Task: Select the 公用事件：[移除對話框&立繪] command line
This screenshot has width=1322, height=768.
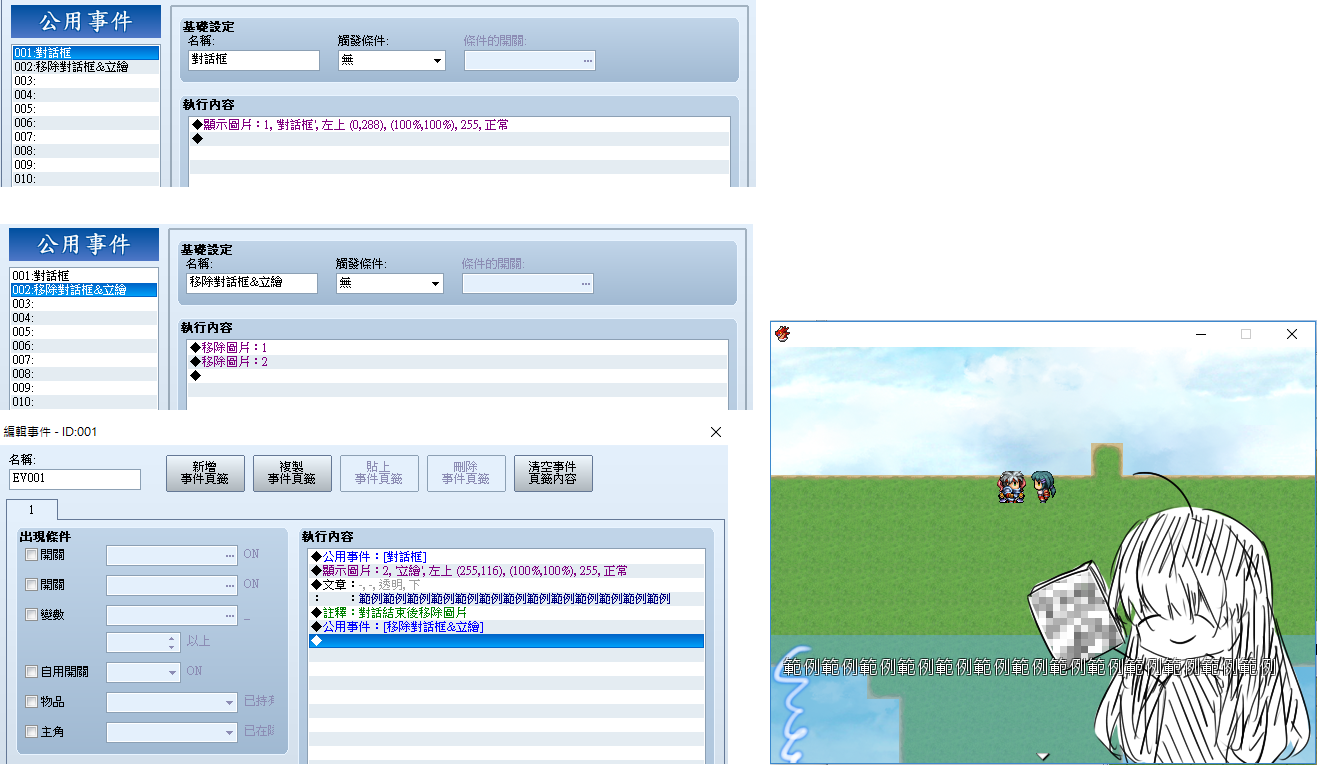Action: [x=507, y=627]
